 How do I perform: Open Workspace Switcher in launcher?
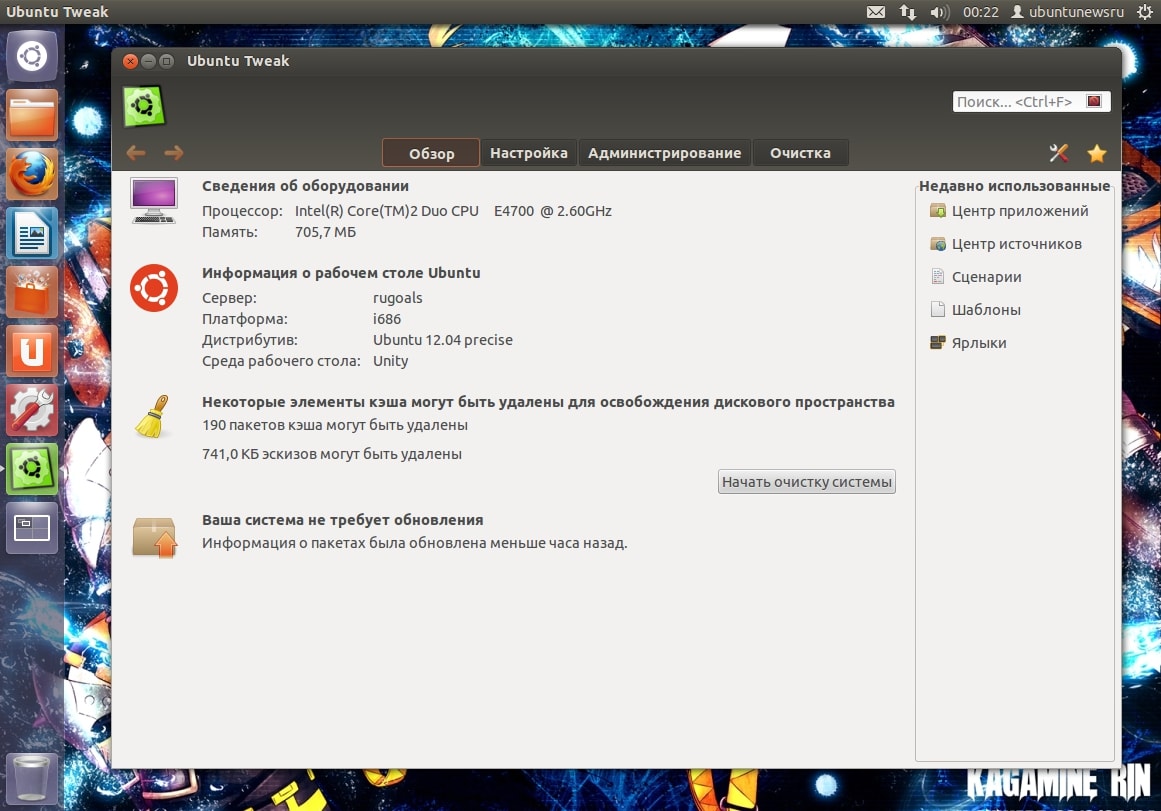[x=32, y=527]
